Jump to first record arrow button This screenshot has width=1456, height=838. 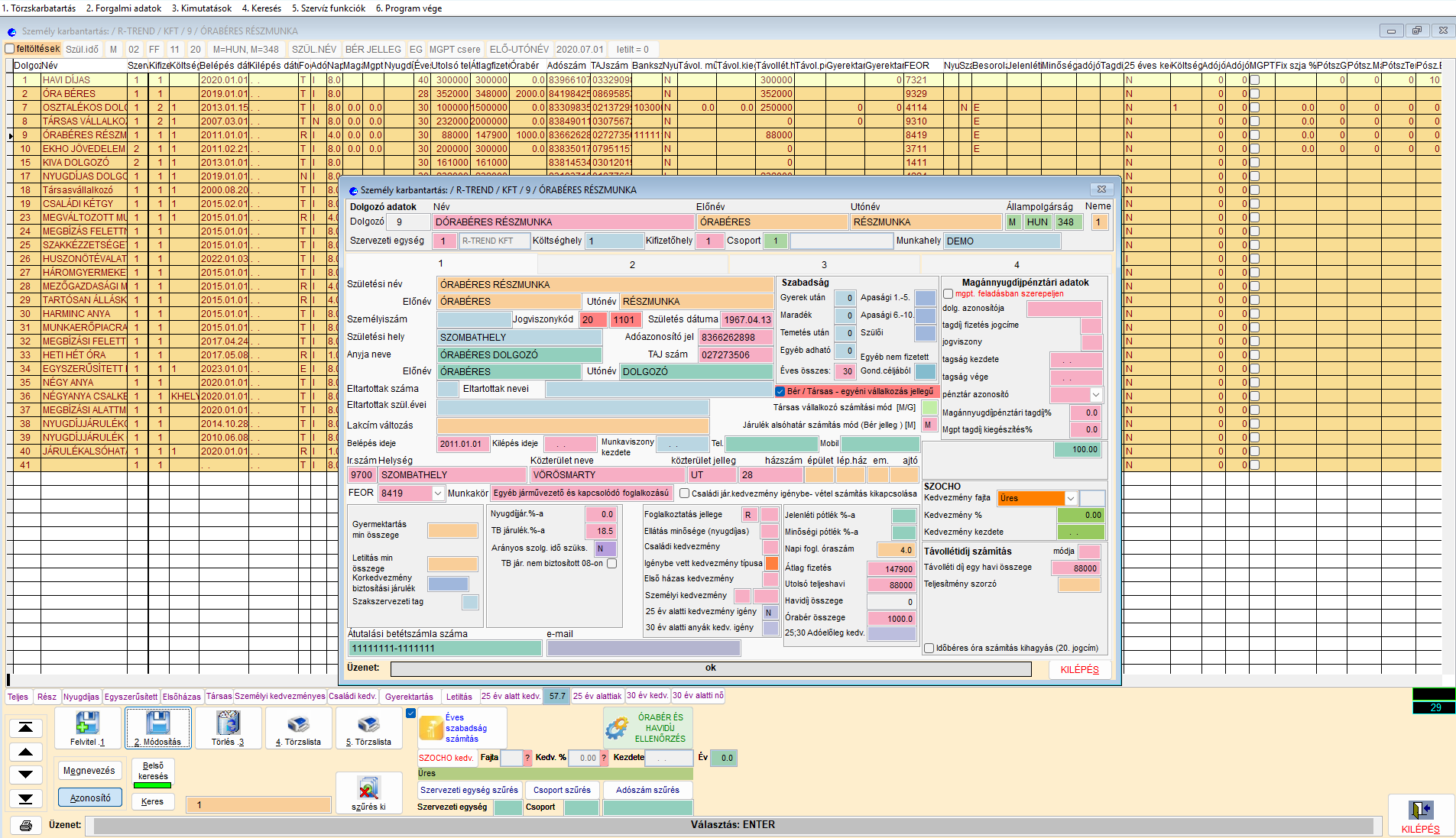pos(25,728)
